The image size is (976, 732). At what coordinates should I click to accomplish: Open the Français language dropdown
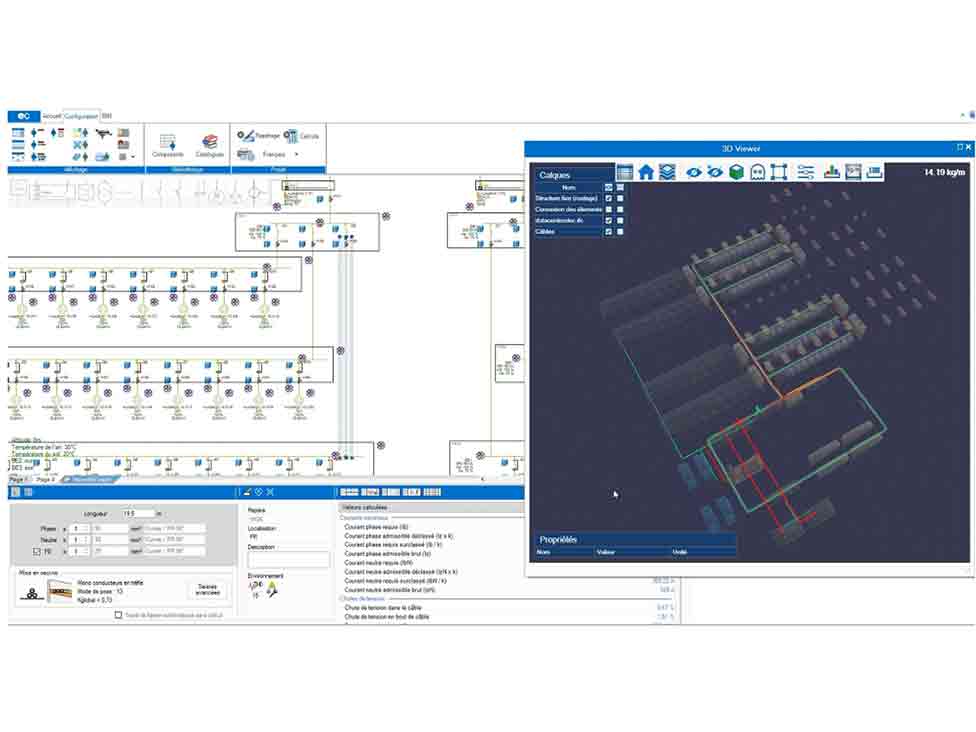tap(296, 155)
